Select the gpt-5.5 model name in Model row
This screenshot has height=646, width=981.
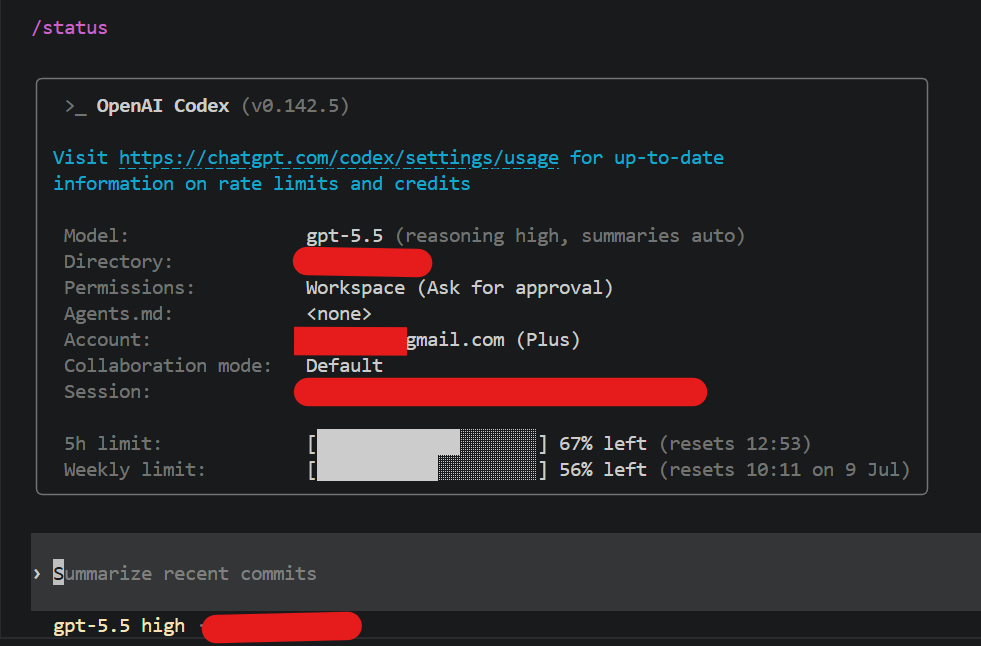344,236
